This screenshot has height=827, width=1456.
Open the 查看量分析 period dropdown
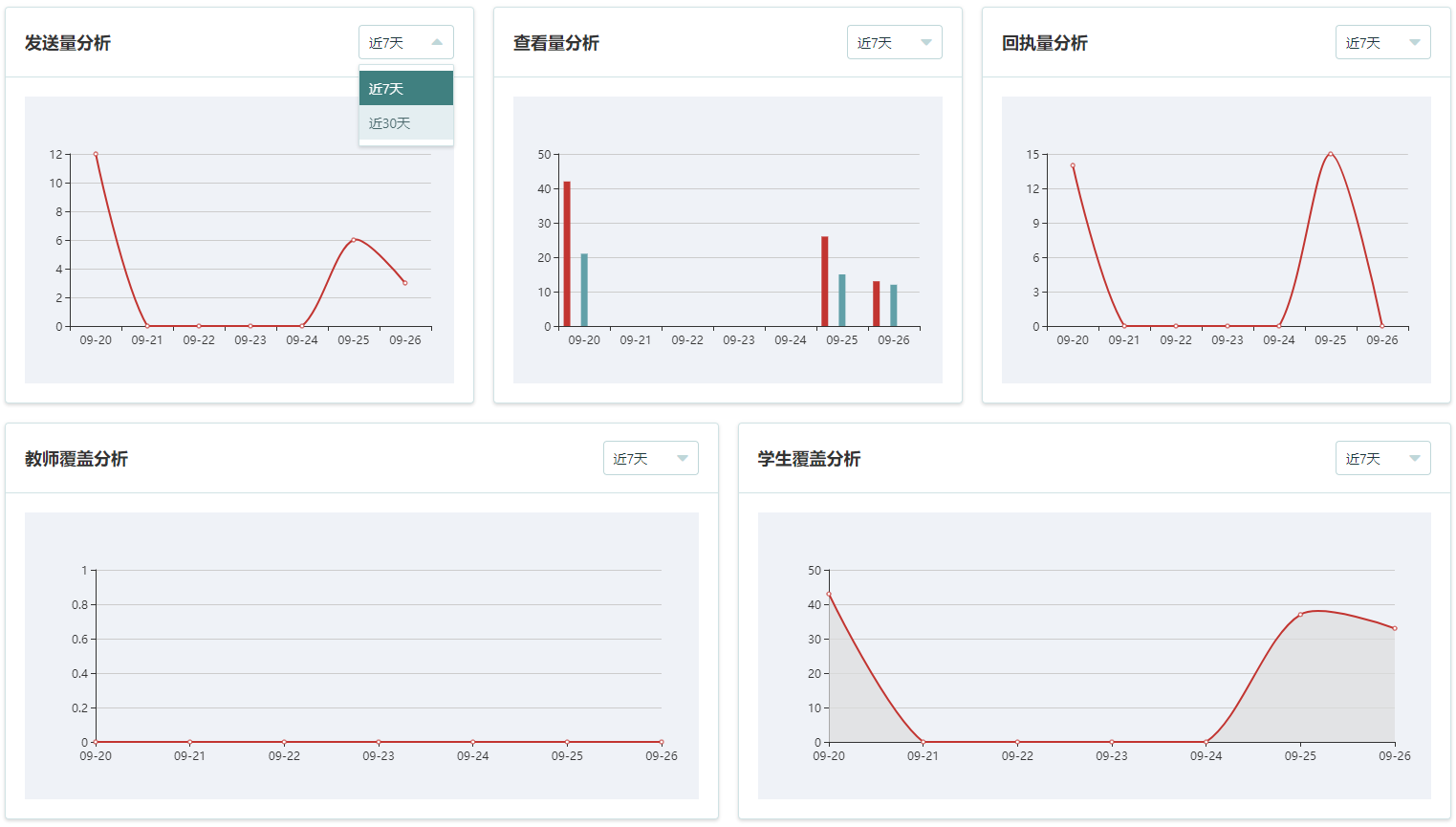pyautogui.click(x=895, y=42)
